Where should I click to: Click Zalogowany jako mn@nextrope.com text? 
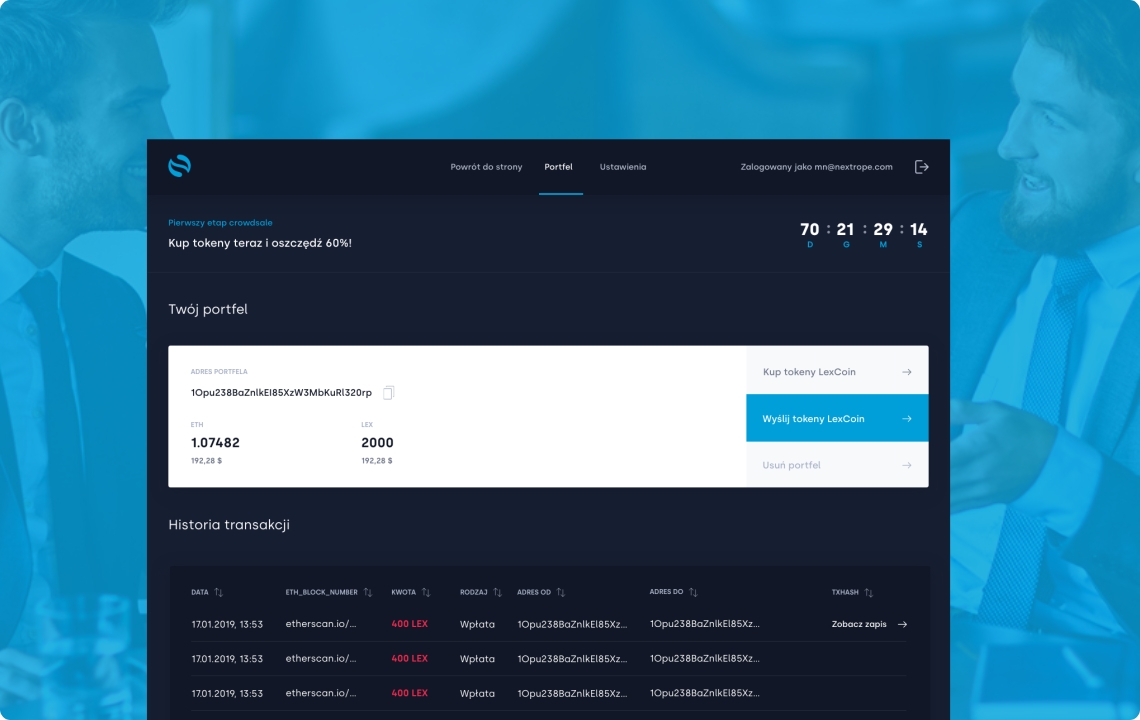816,167
